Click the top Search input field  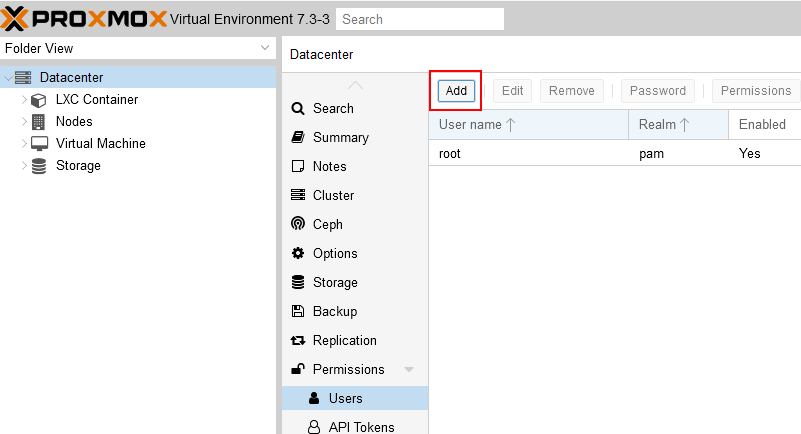point(420,19)
